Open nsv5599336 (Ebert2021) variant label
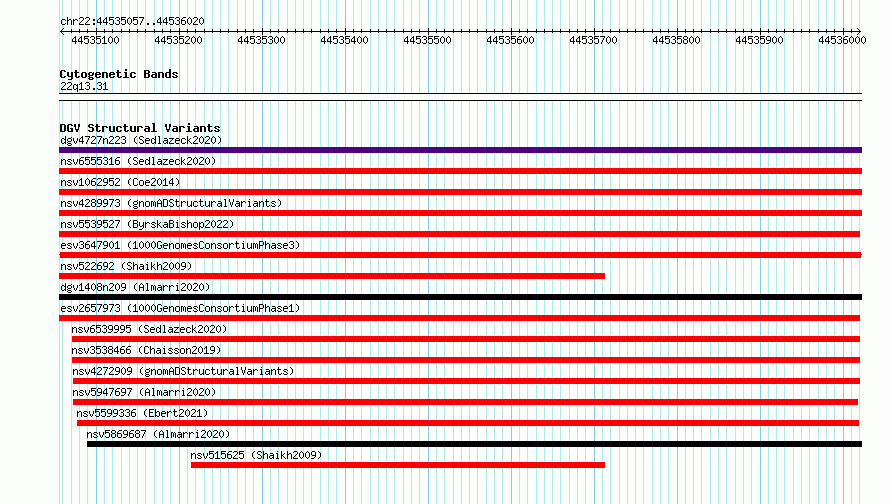The width and height of the screenshot is (890, 504). pos(142,413)
